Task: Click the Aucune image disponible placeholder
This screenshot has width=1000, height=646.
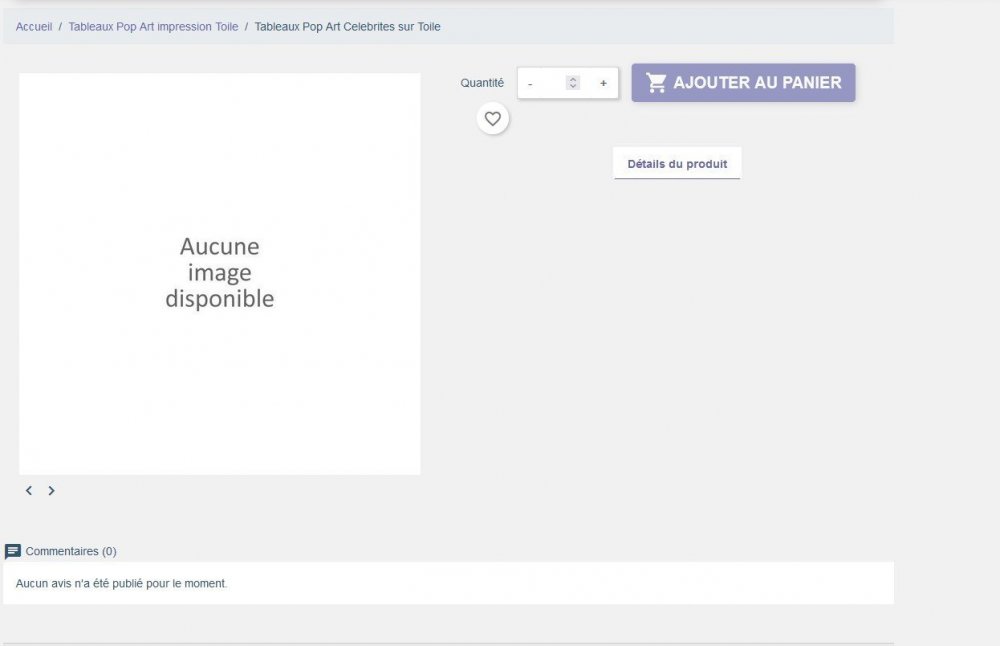Action: [x=220, y=272]
